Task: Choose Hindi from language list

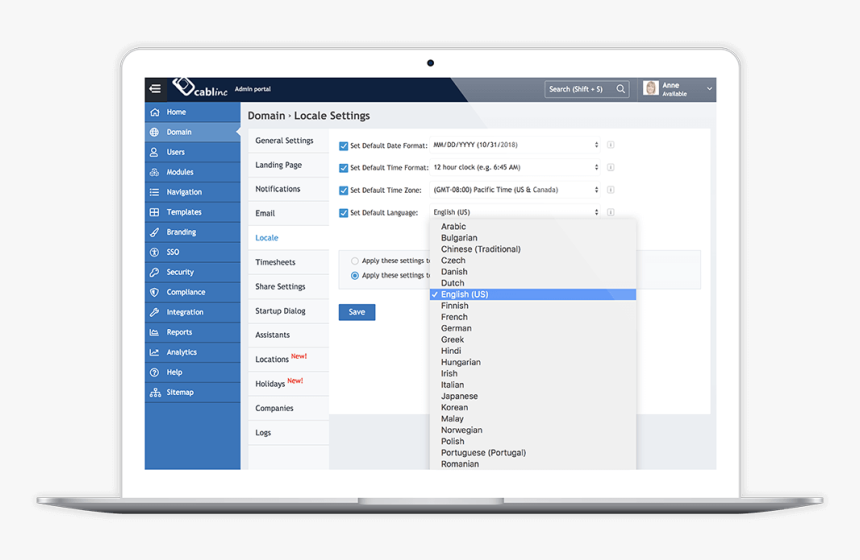Action: [x=533, y=351]
